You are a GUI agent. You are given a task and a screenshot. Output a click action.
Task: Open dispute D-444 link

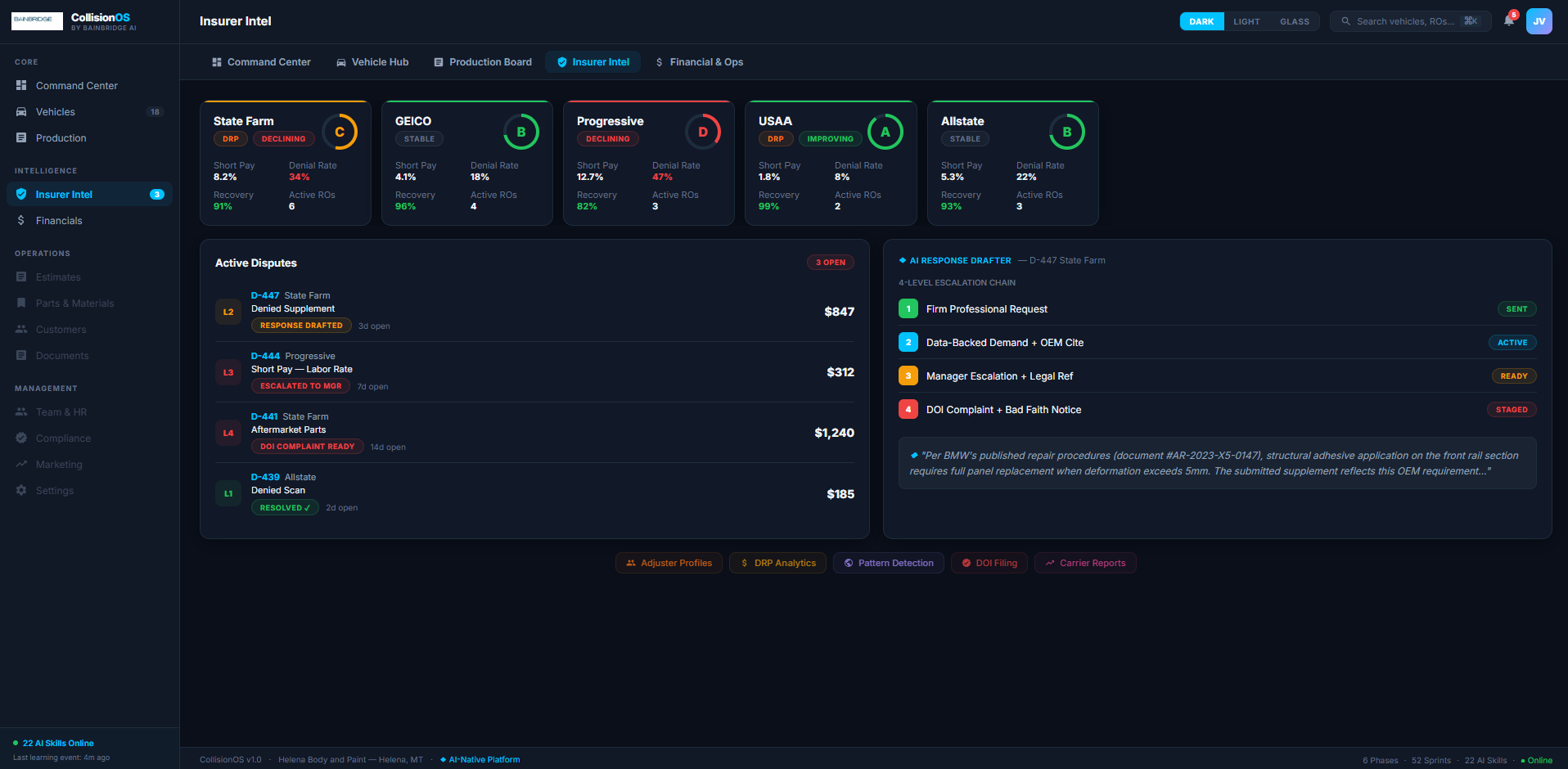pyautogui.click(x=265, y=356)
